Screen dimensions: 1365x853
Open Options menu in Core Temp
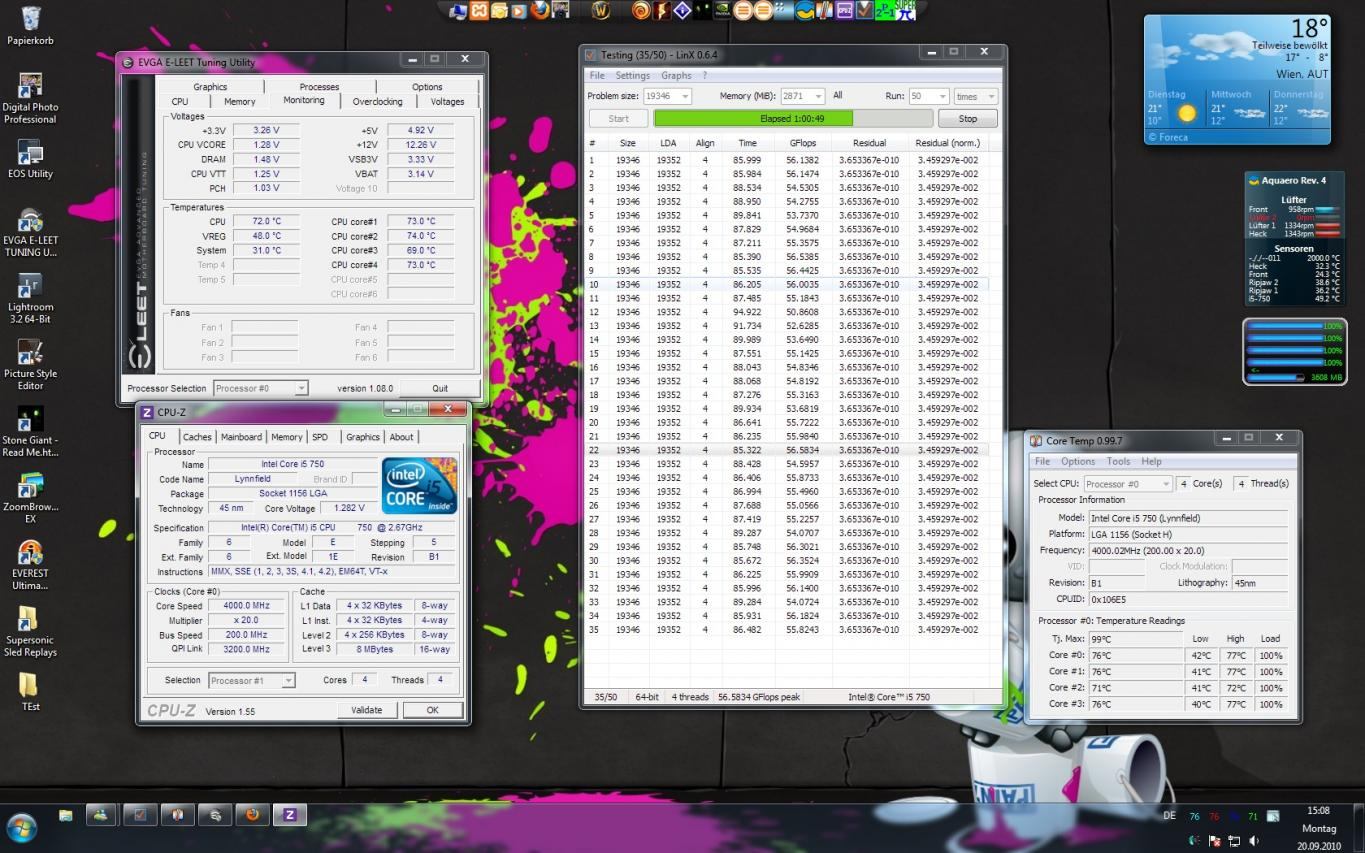1078,461
